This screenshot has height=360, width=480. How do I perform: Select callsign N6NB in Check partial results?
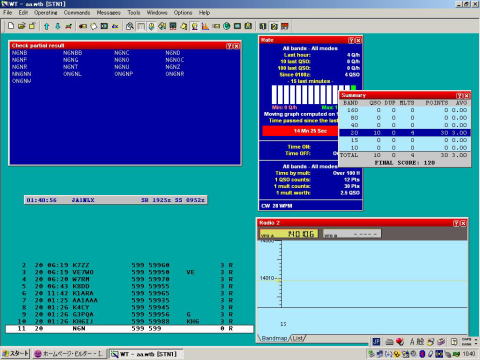click(19, 53)
